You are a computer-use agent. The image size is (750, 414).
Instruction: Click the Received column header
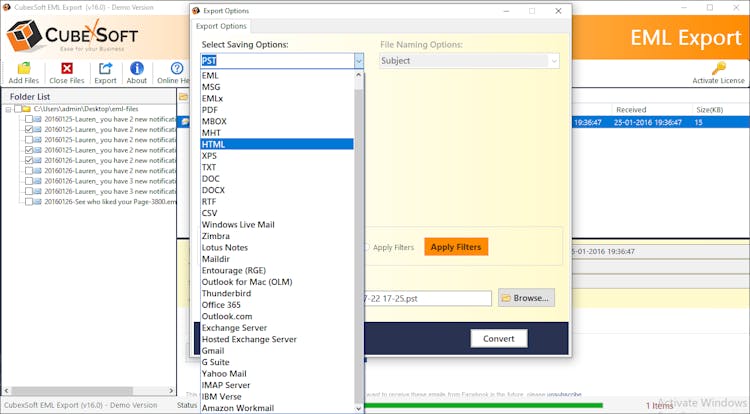click(x=631, y=110)
